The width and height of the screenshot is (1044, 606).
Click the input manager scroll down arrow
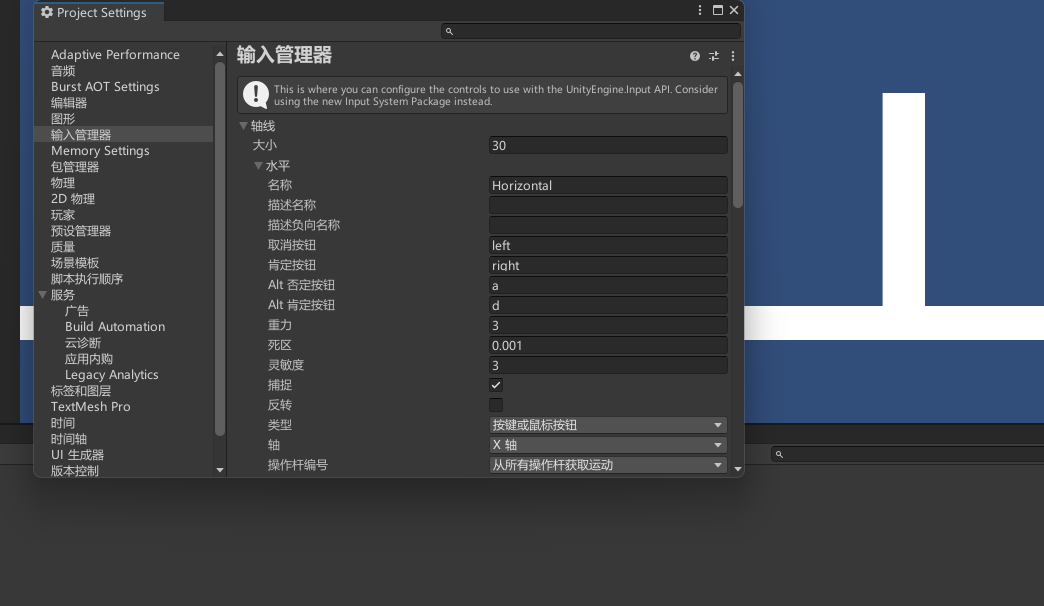pyautogui.click(x=738, y=469)
